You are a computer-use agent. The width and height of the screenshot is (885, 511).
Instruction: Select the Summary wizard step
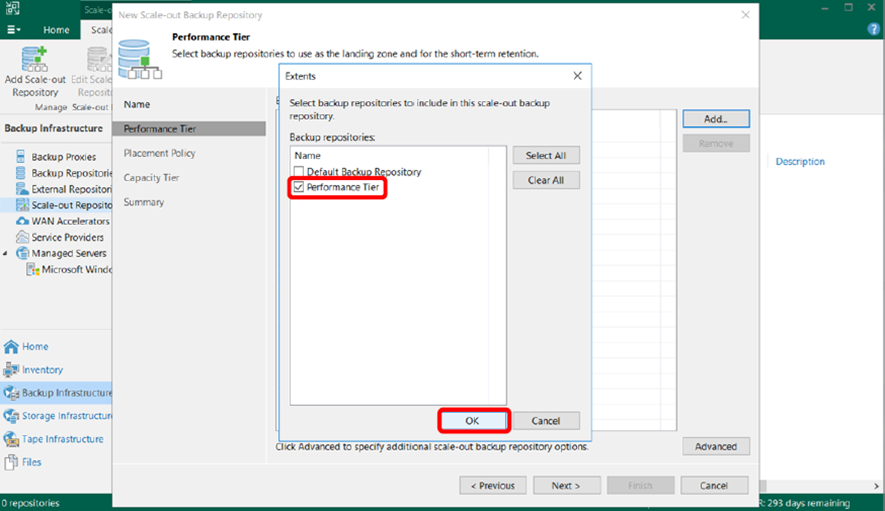click(144, 202)
